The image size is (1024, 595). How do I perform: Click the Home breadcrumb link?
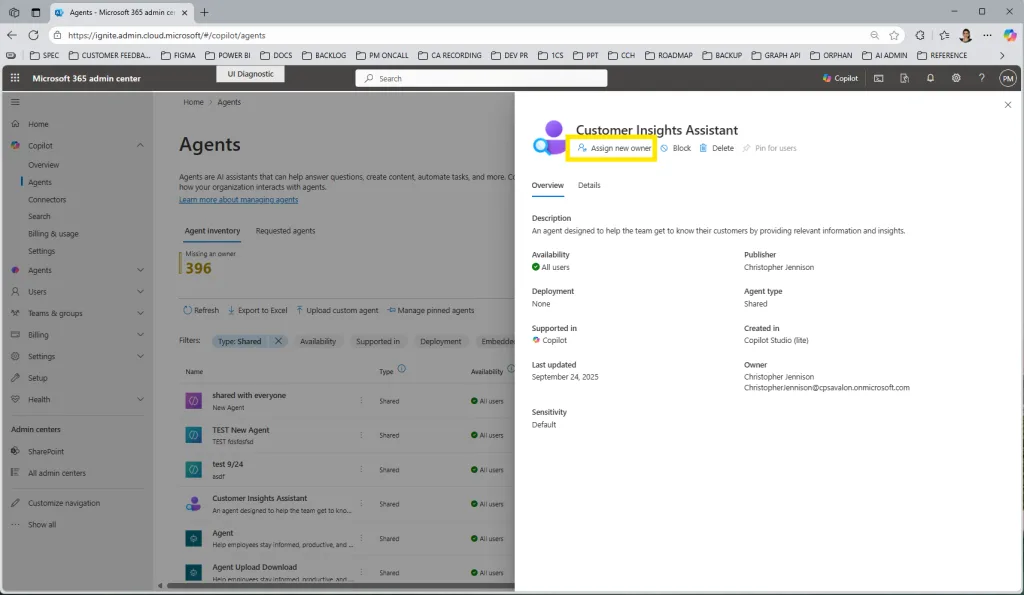click(193, 102)
